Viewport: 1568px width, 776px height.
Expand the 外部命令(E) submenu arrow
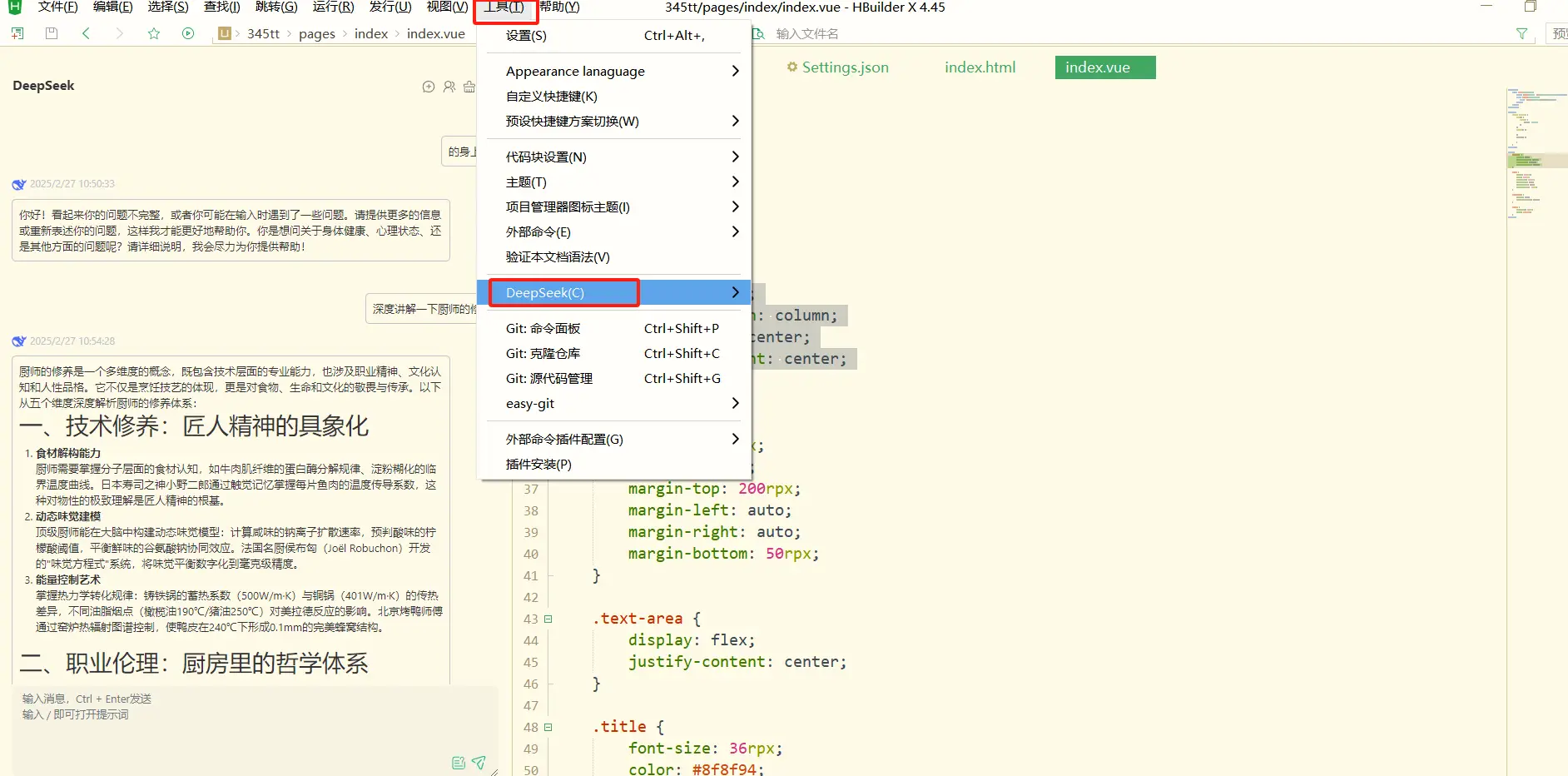(735, 231)
